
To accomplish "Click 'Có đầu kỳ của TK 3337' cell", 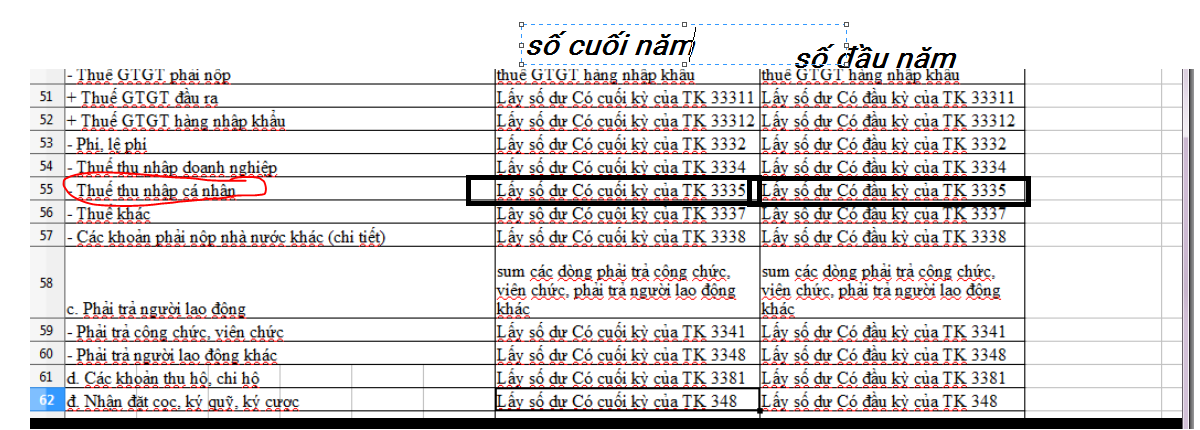I will point(893,213).
